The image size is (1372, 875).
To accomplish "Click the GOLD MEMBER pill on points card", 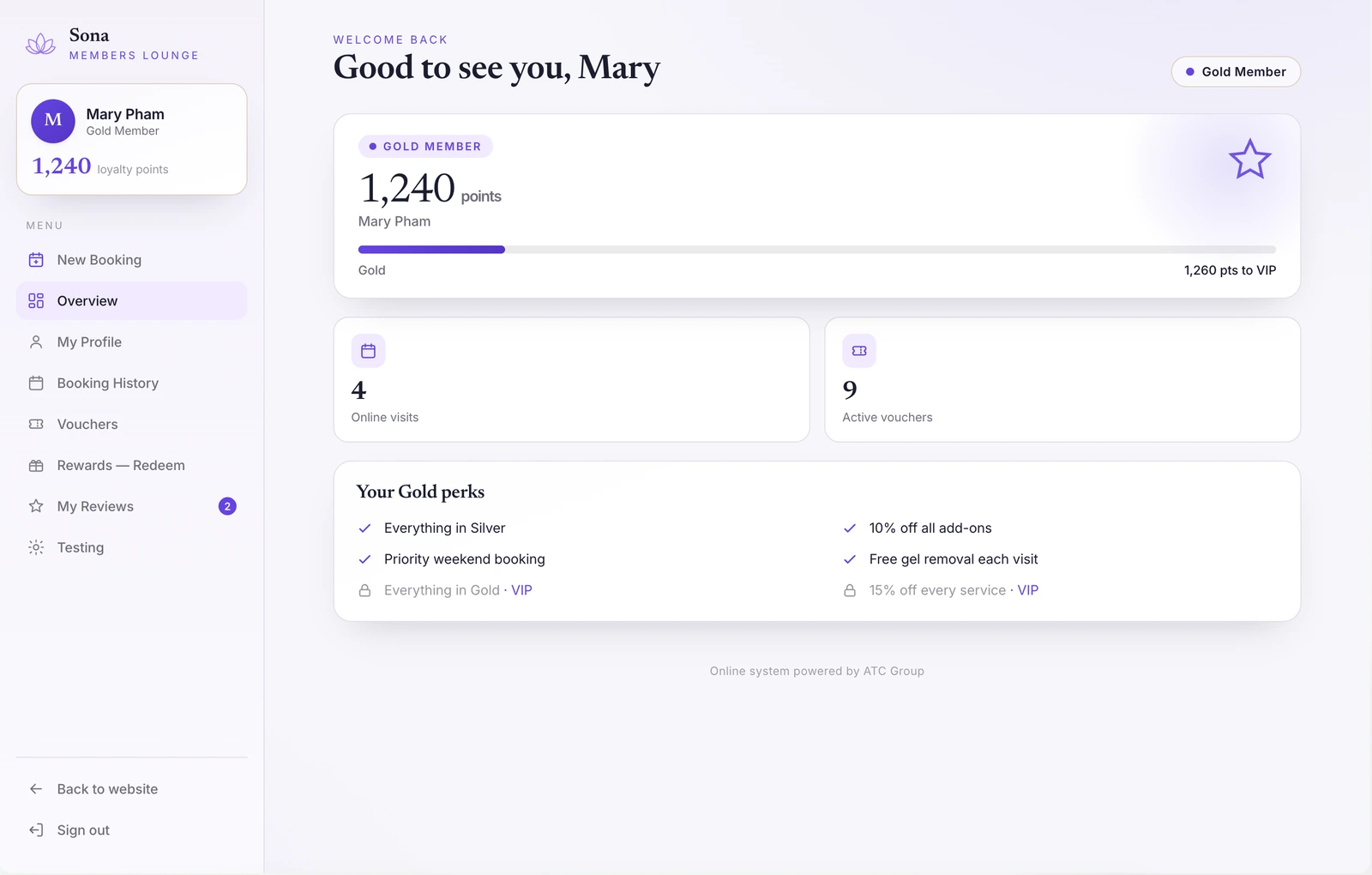I will pyautogui.click(x=425, y=147).
